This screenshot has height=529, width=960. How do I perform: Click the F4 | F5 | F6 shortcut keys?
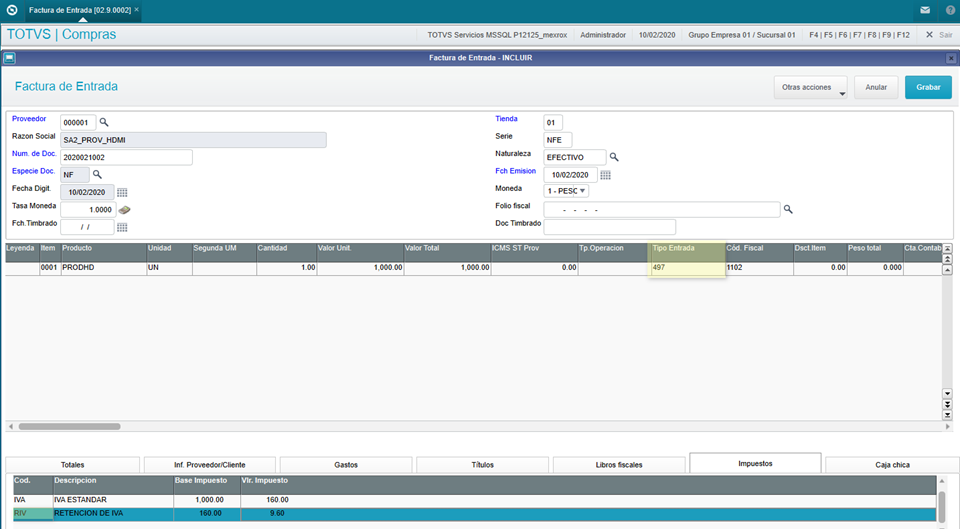coord(860,35)
